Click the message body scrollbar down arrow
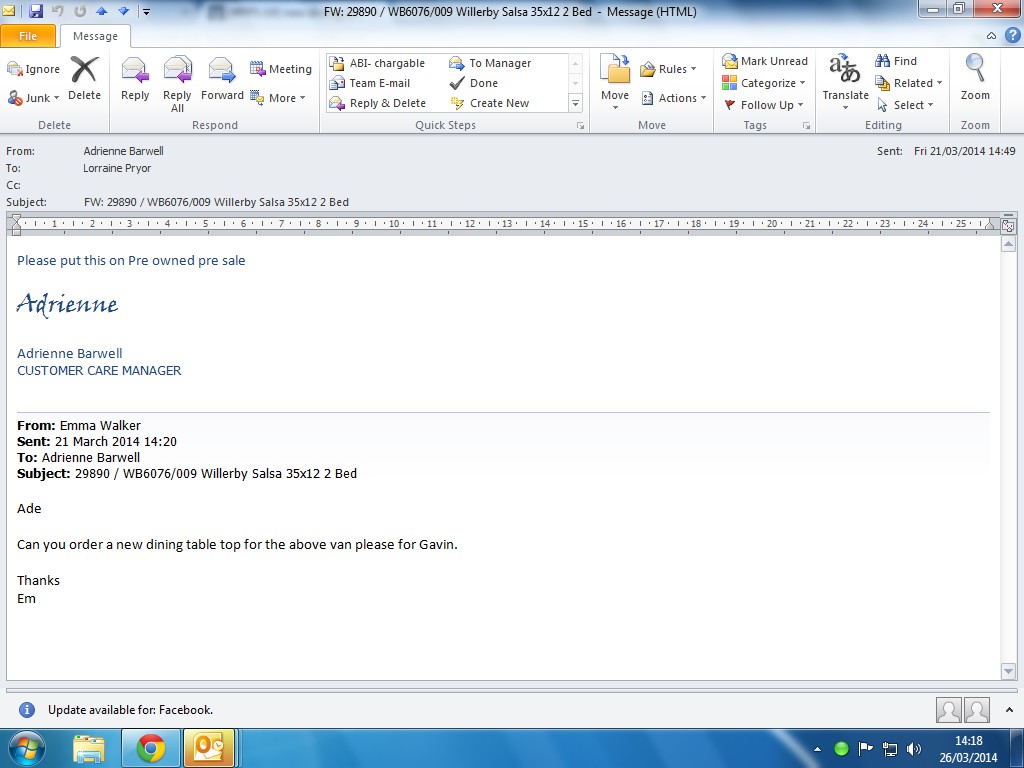The height and width of the screenshot is (768, 1024). coord(1008,671)
